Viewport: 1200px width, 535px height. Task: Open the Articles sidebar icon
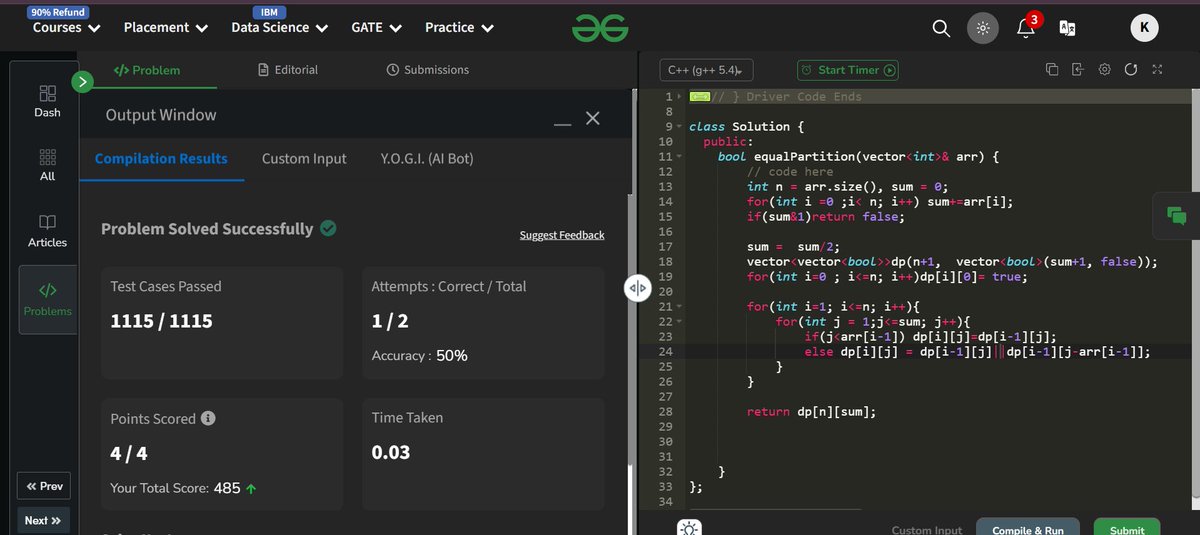coord(47,231)
